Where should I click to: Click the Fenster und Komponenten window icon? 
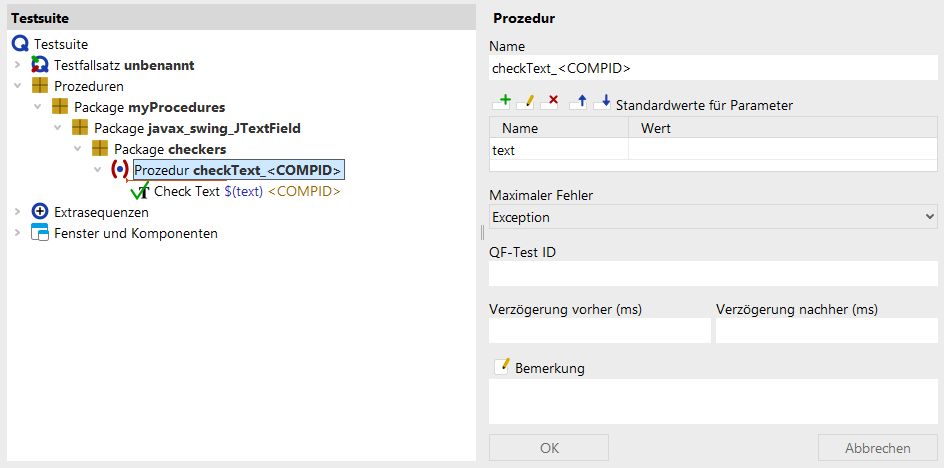click(x=39, y=233)
